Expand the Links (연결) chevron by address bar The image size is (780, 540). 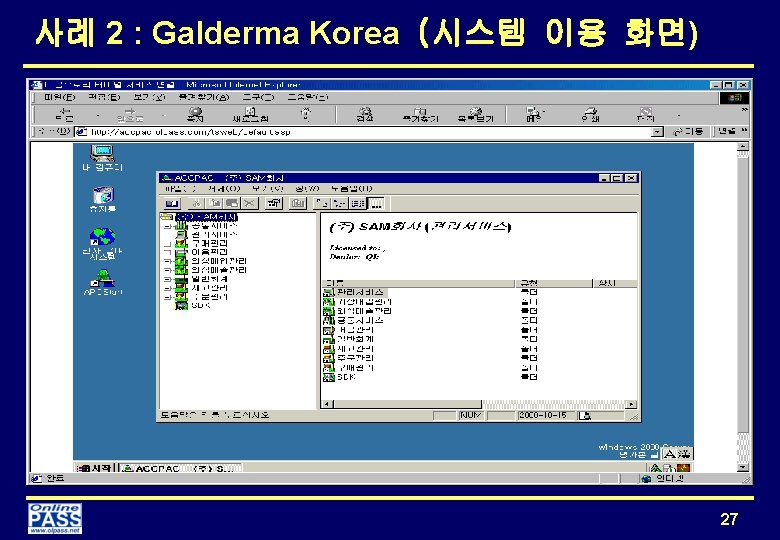(745, 131)
